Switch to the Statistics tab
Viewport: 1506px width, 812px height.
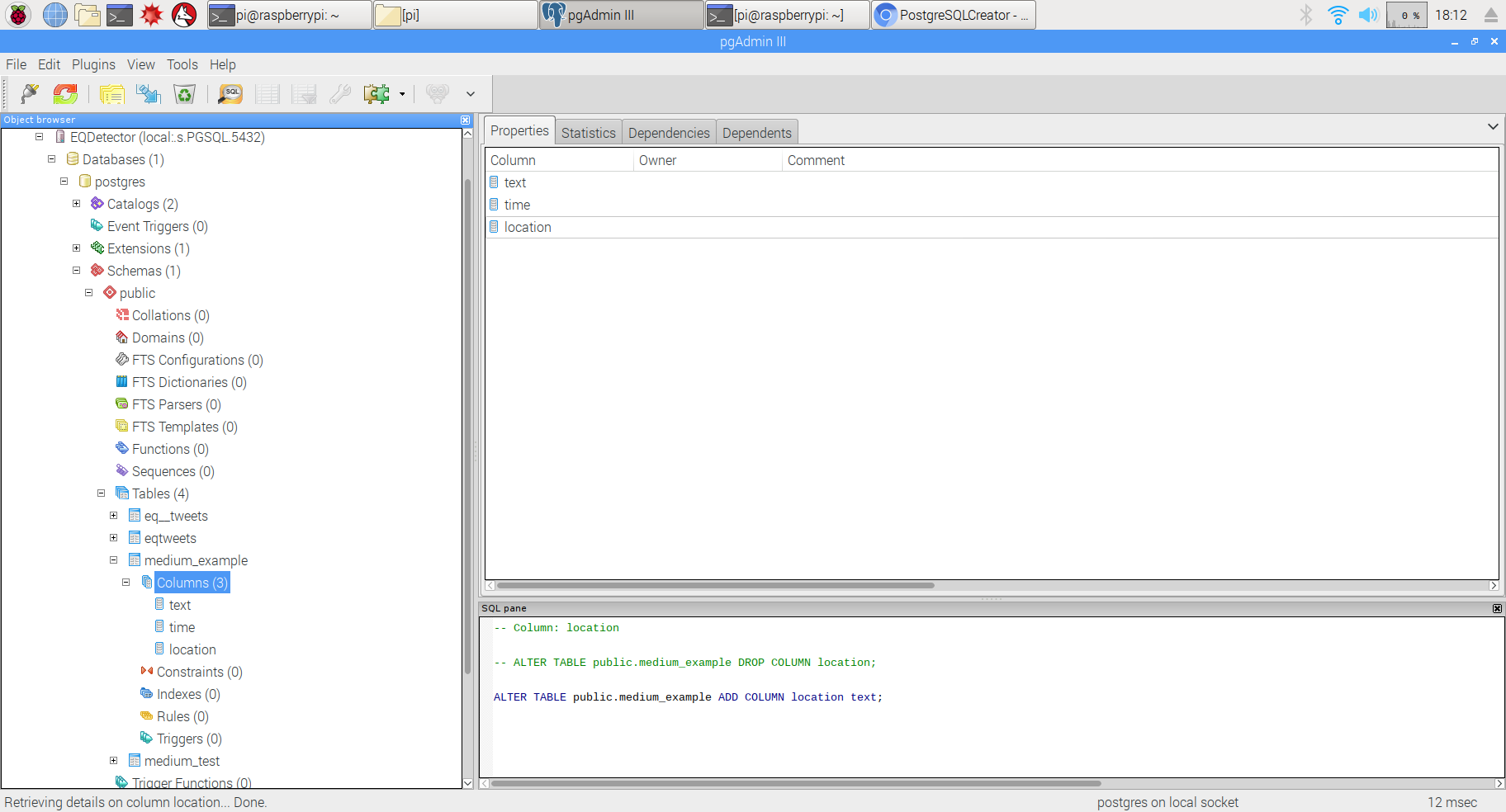click(x=589, y=133)
